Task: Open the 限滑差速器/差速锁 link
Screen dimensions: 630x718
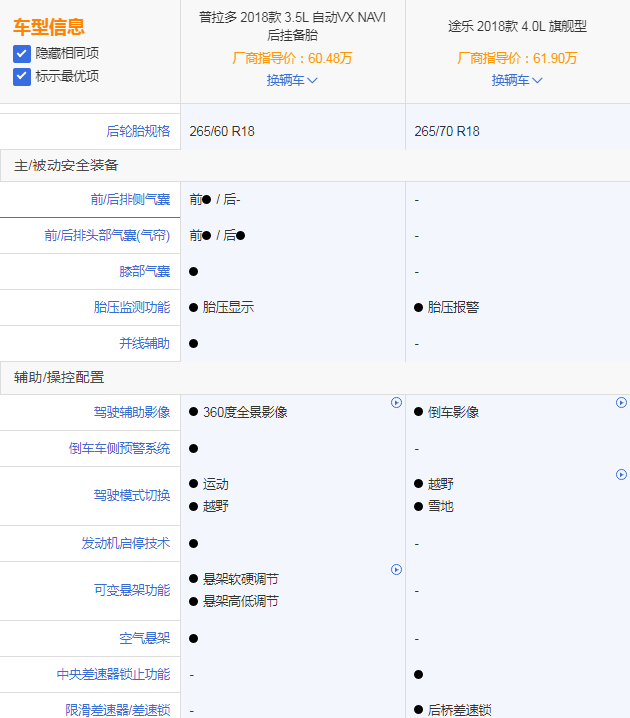Action: point(118,710)
